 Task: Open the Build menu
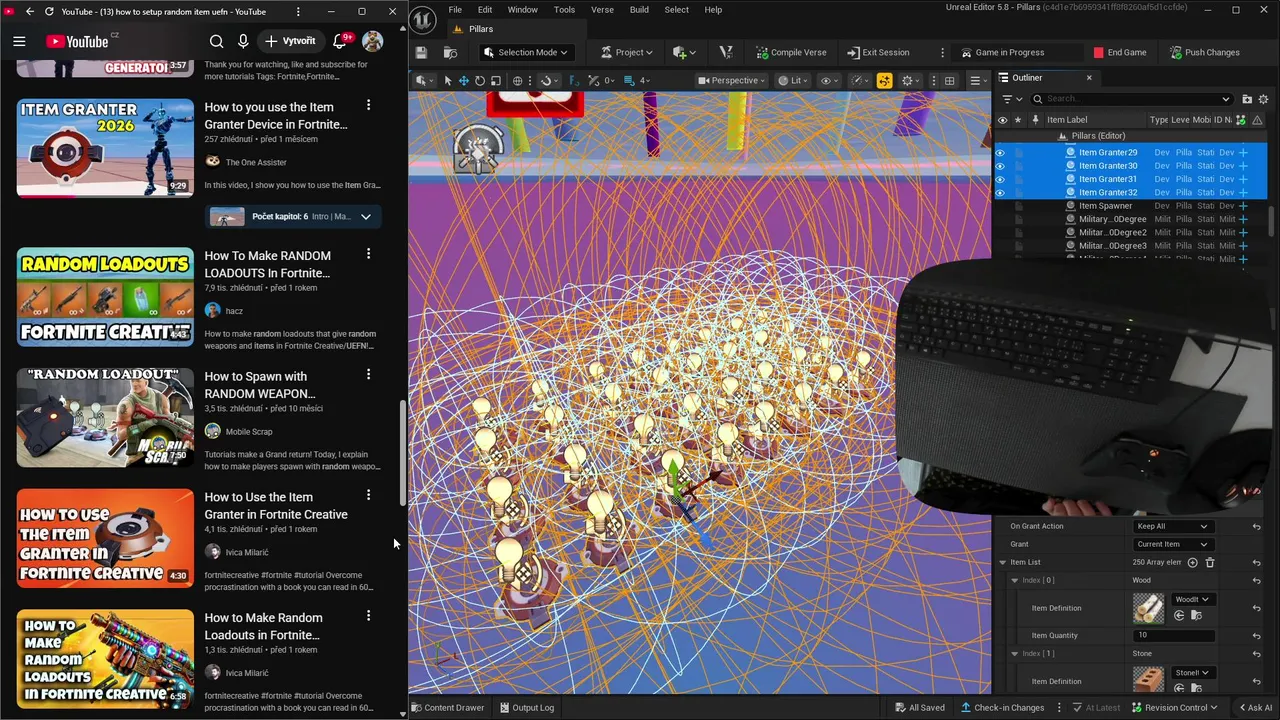click(x=639, y=10)
